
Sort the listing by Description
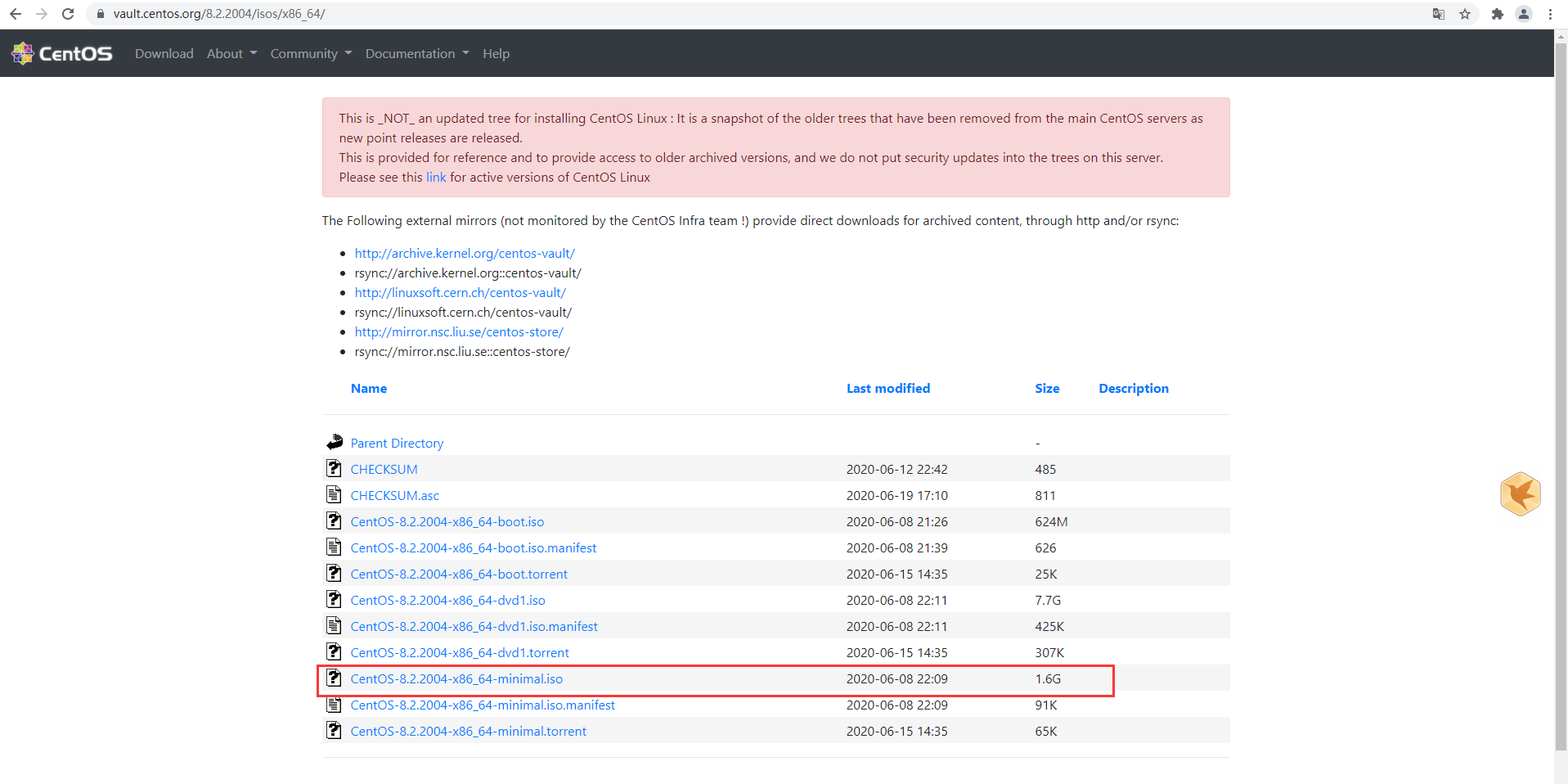[1134, 388]
